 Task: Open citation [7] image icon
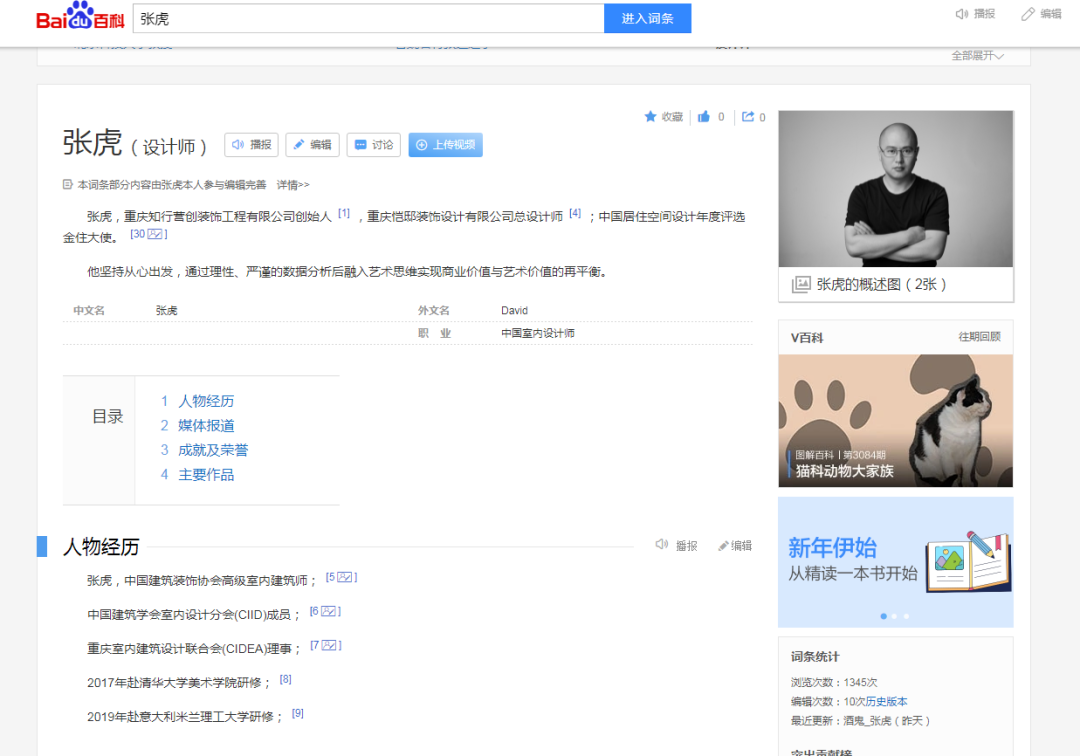point(329,645)
